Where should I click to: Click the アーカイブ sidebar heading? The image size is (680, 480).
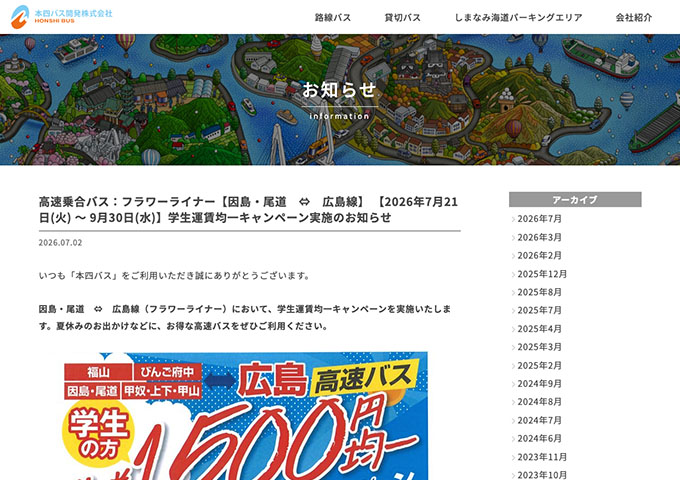575,199
